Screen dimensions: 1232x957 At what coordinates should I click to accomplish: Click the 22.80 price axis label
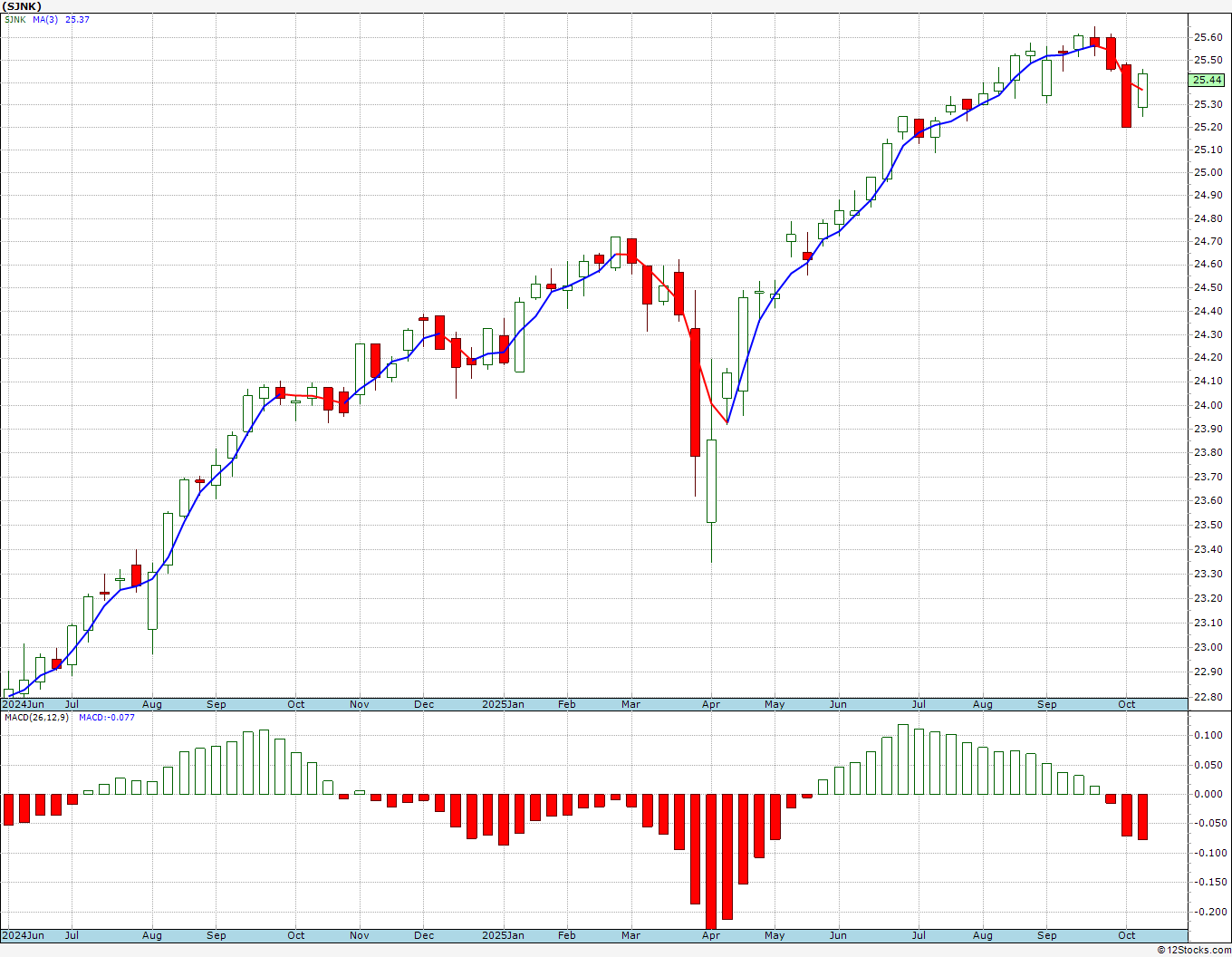pyautogui.click(x=1208, y=697)
